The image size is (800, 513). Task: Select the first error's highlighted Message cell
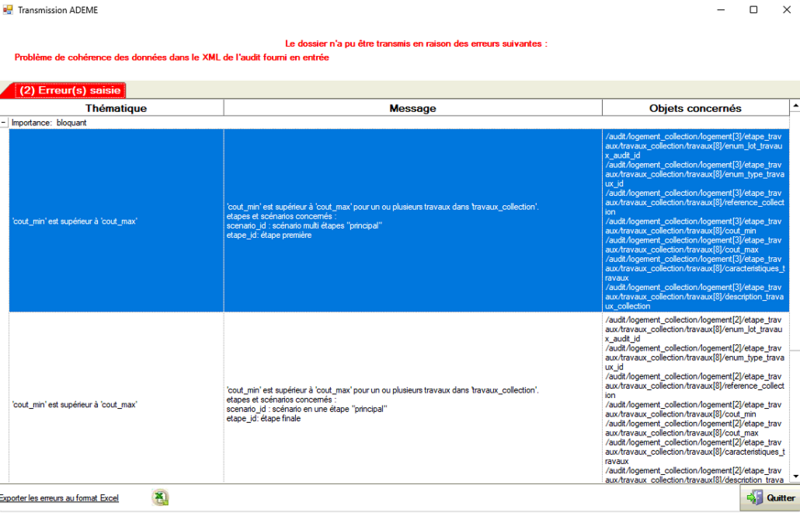point(412,220)
